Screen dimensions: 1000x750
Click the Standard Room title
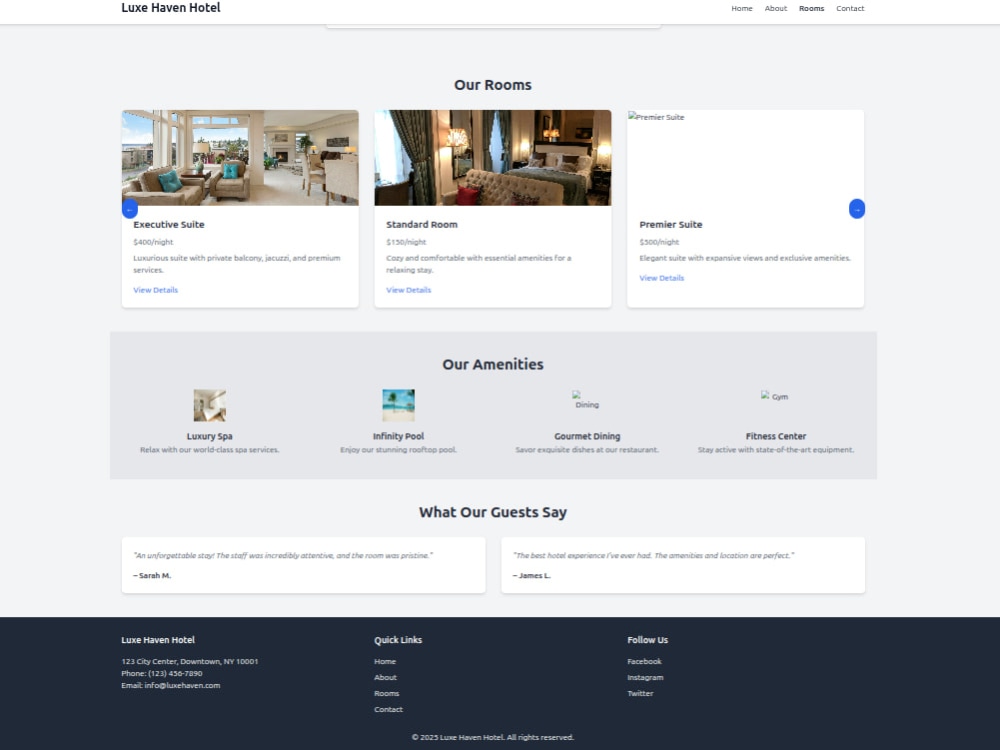coord(422,224)
